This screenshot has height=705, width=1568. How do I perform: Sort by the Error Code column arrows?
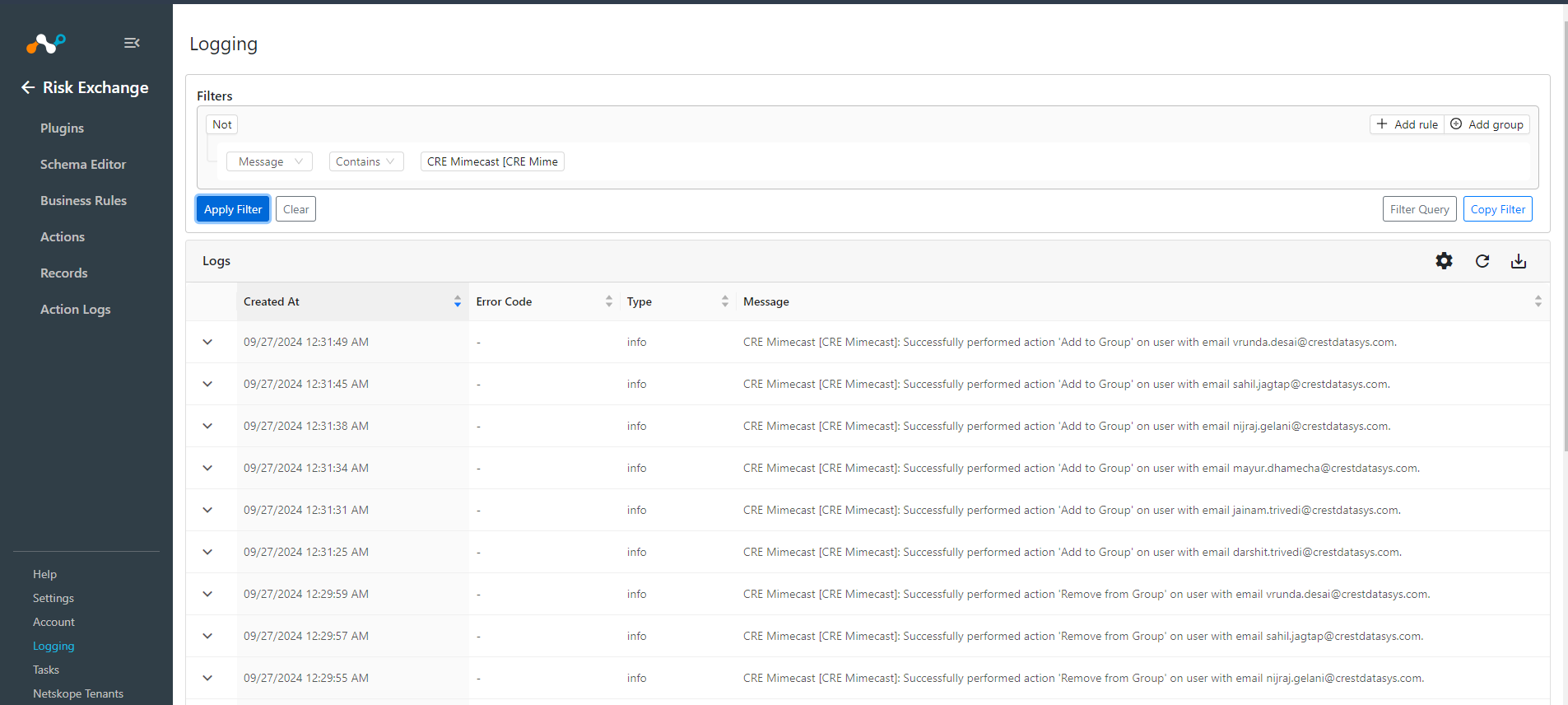point(609,301)
